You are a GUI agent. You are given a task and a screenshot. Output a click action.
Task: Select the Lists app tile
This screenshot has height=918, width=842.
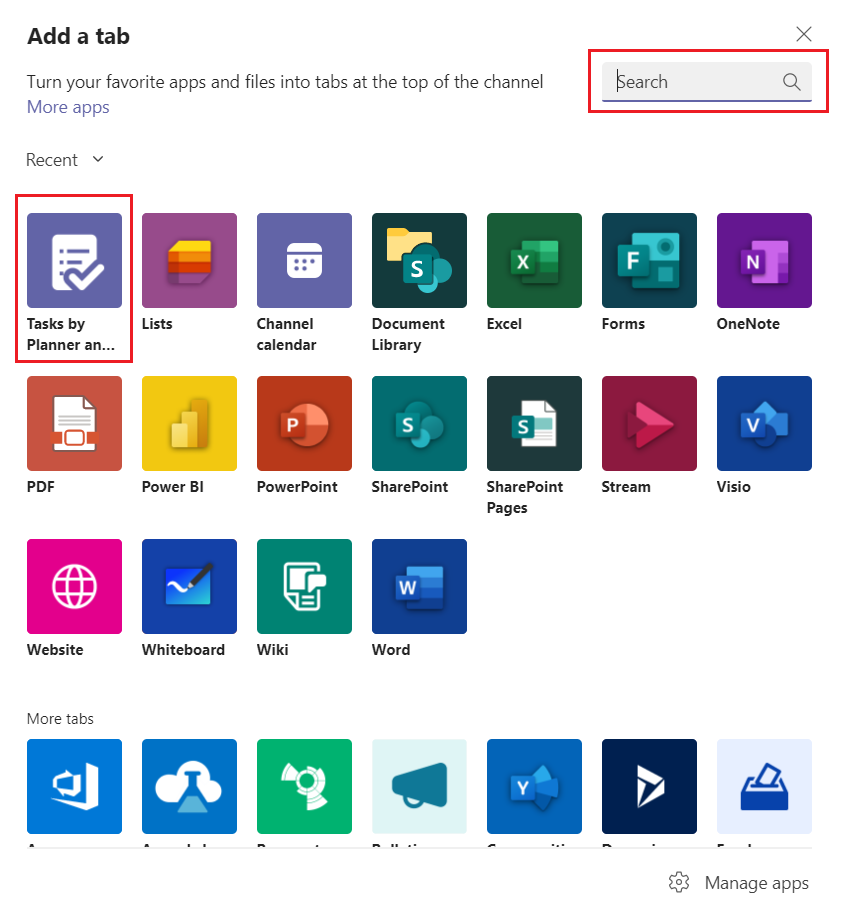[189, 261]
